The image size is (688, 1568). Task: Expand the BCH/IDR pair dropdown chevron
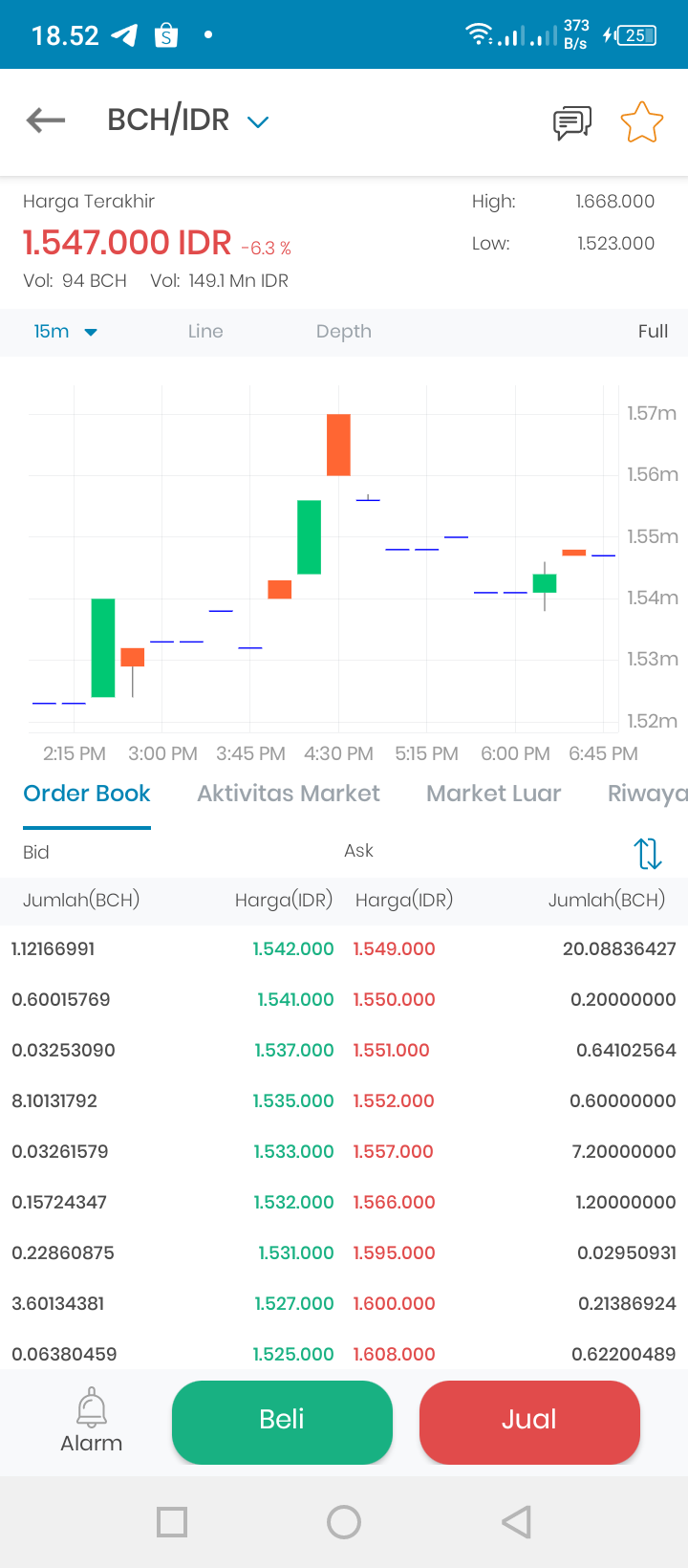click(x=258, y=122)
